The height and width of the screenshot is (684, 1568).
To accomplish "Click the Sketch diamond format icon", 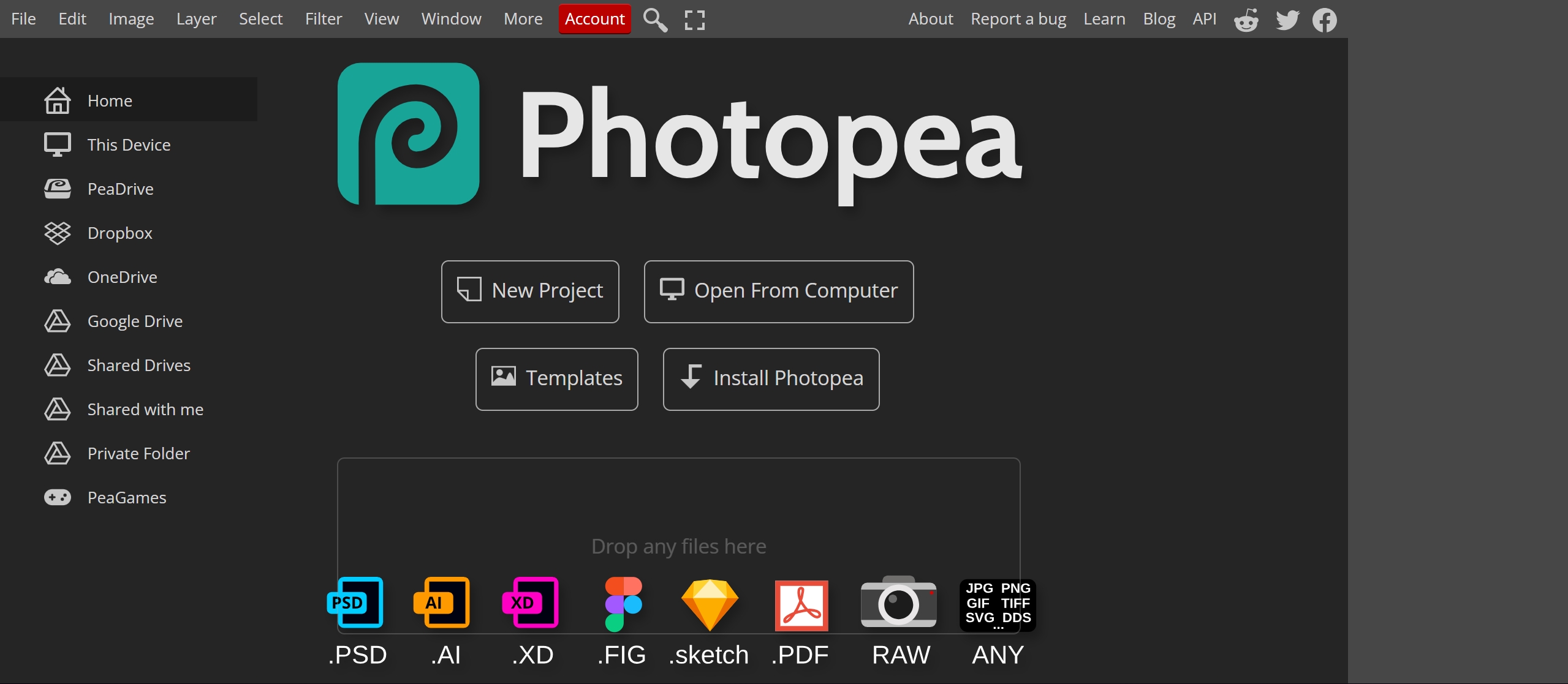I will [710, 604].
